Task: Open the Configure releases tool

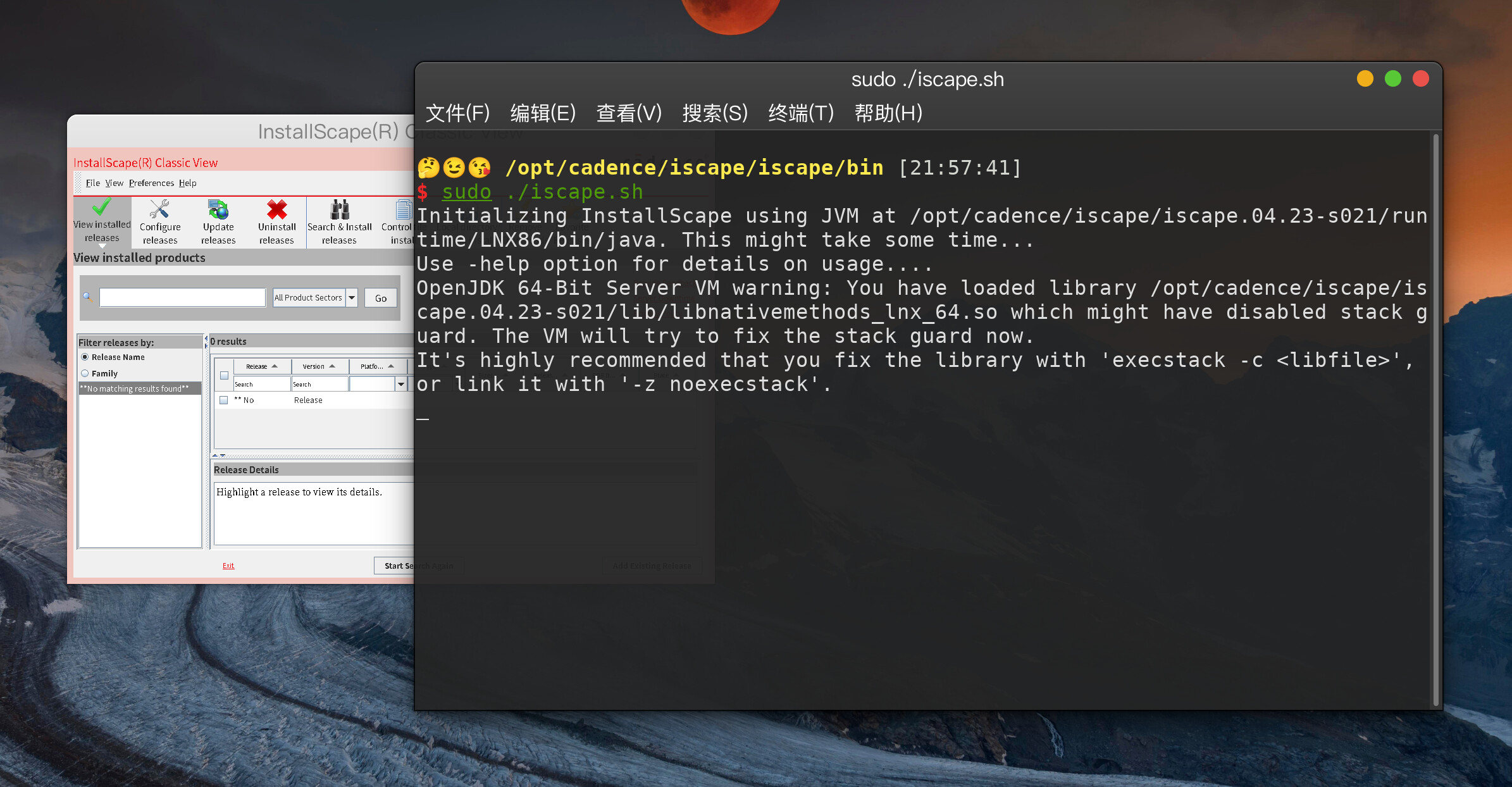Action: (x=159, y=221)
